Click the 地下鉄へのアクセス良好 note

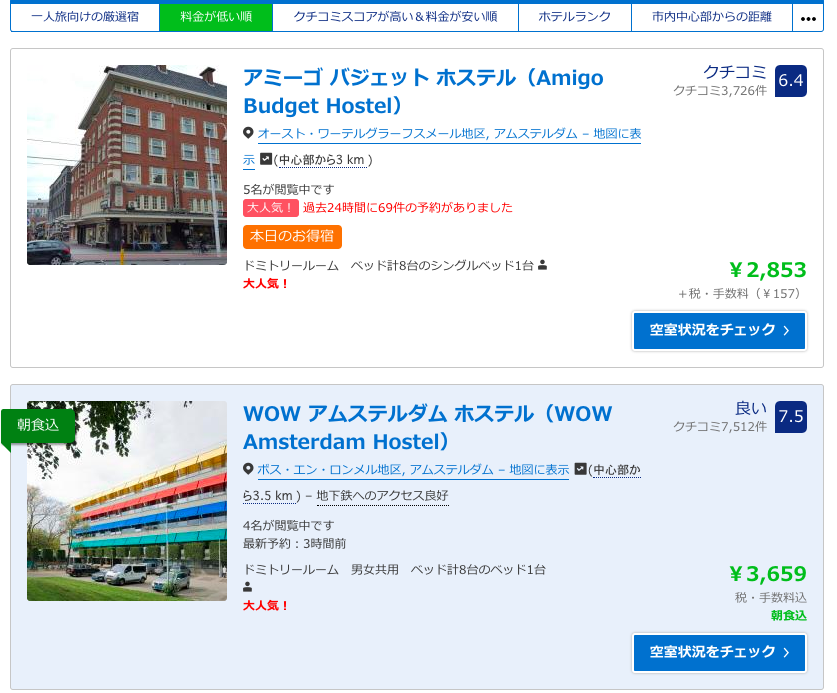(x=382, y=495)
